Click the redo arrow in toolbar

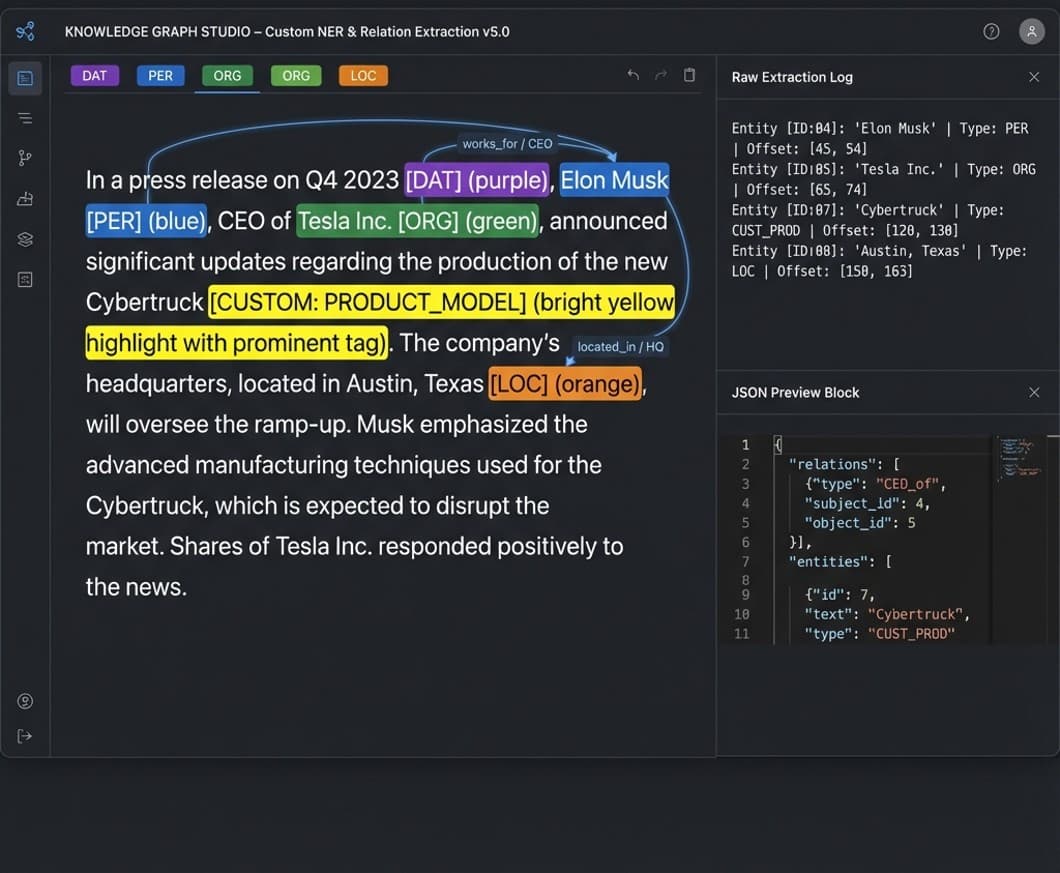point(661,75)
